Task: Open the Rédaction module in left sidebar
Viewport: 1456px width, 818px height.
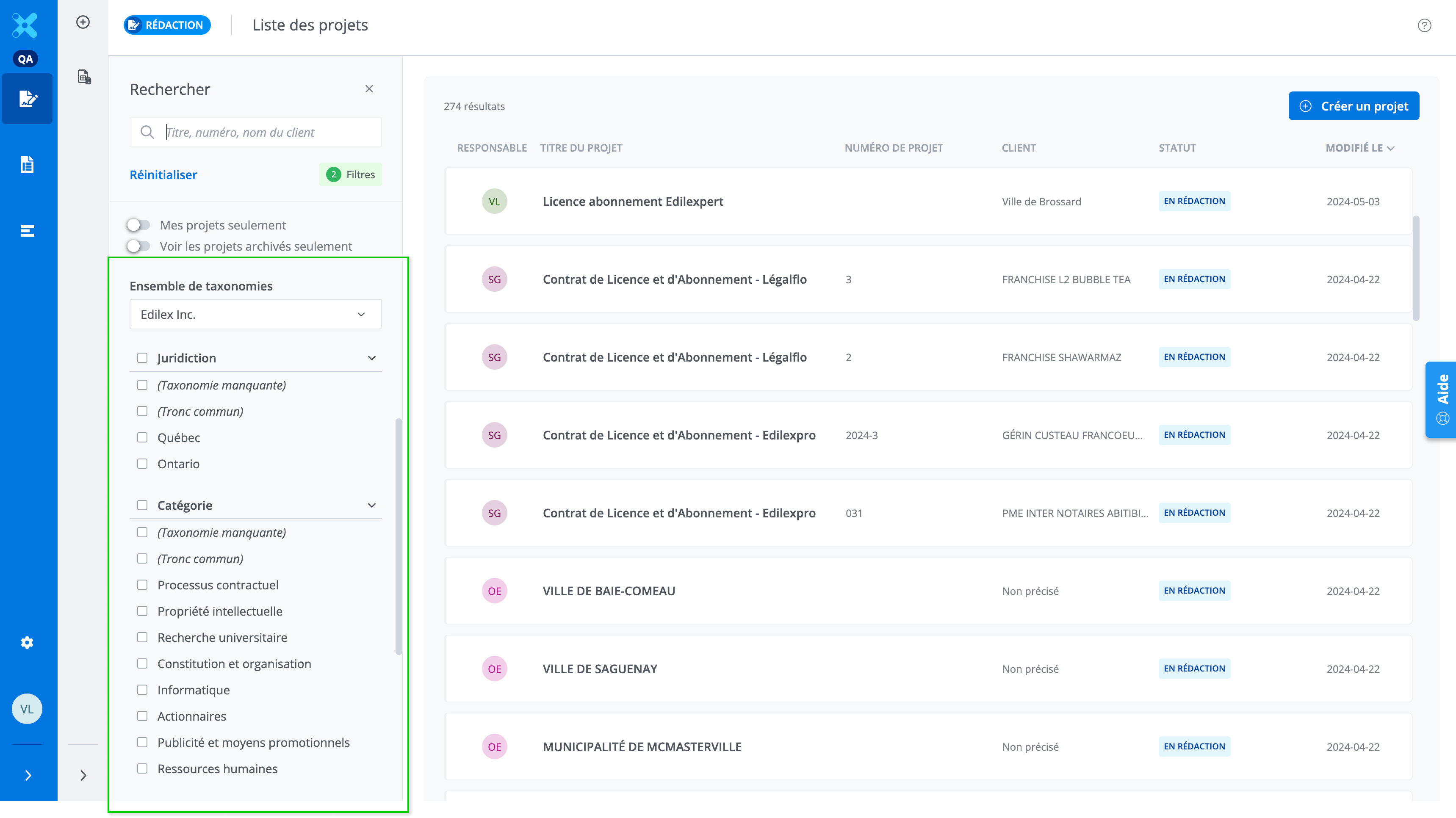Action: tap(27, 99)
